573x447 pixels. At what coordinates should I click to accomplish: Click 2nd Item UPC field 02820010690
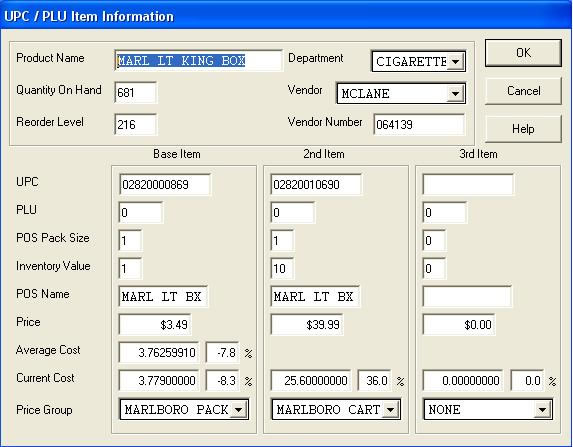point(316,185)
